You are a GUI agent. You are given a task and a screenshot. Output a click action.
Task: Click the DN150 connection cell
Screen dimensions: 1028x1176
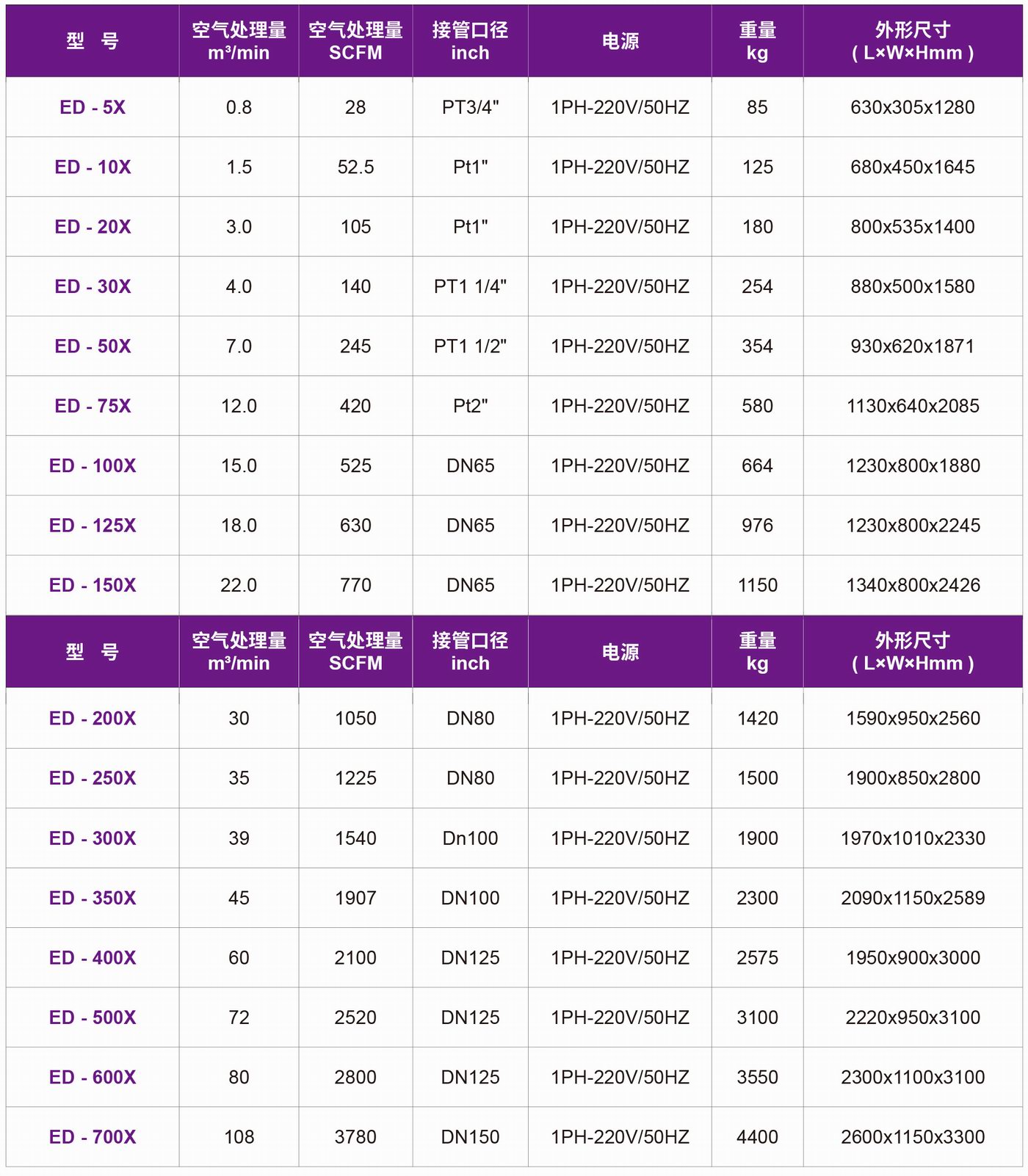click(x=470, y=1136)
